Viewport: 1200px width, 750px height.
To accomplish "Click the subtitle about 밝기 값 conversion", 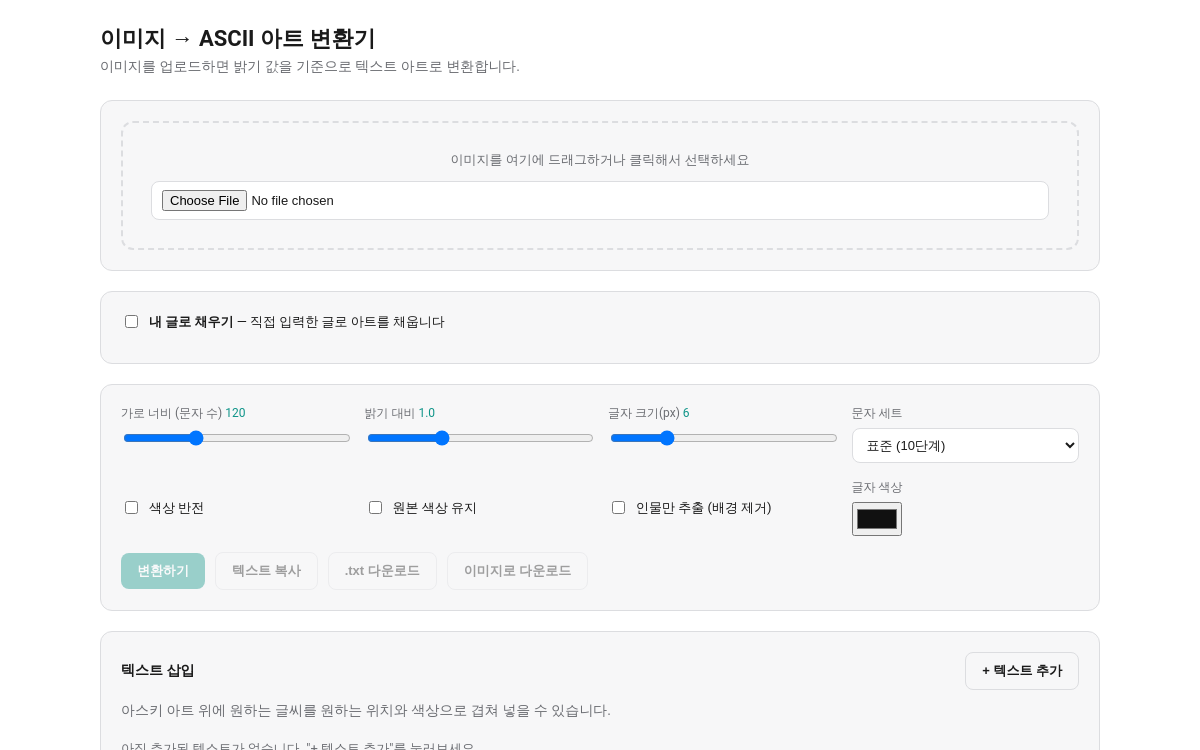I will coord(310,67).
